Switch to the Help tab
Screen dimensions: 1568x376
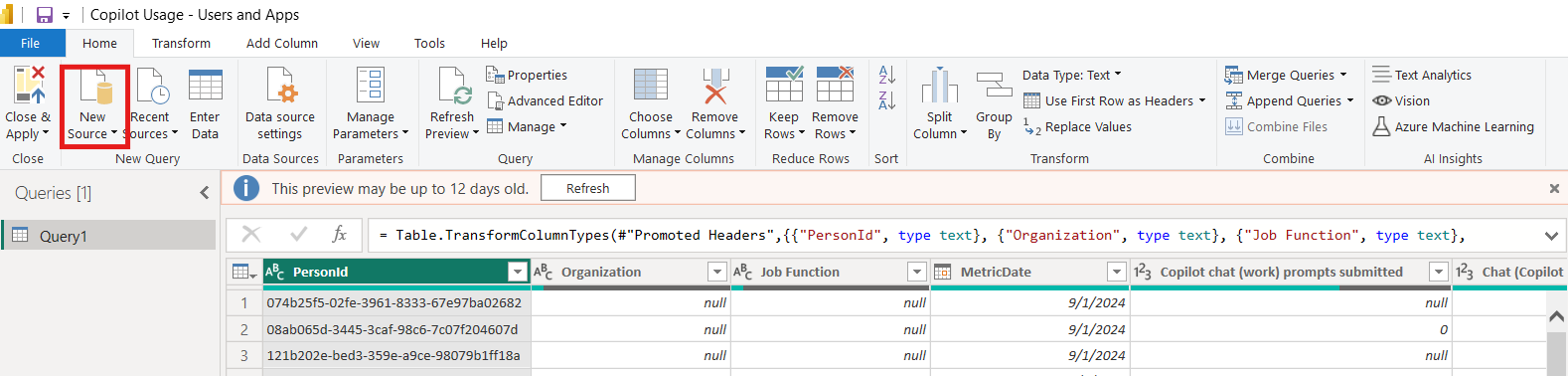[494, 43]
